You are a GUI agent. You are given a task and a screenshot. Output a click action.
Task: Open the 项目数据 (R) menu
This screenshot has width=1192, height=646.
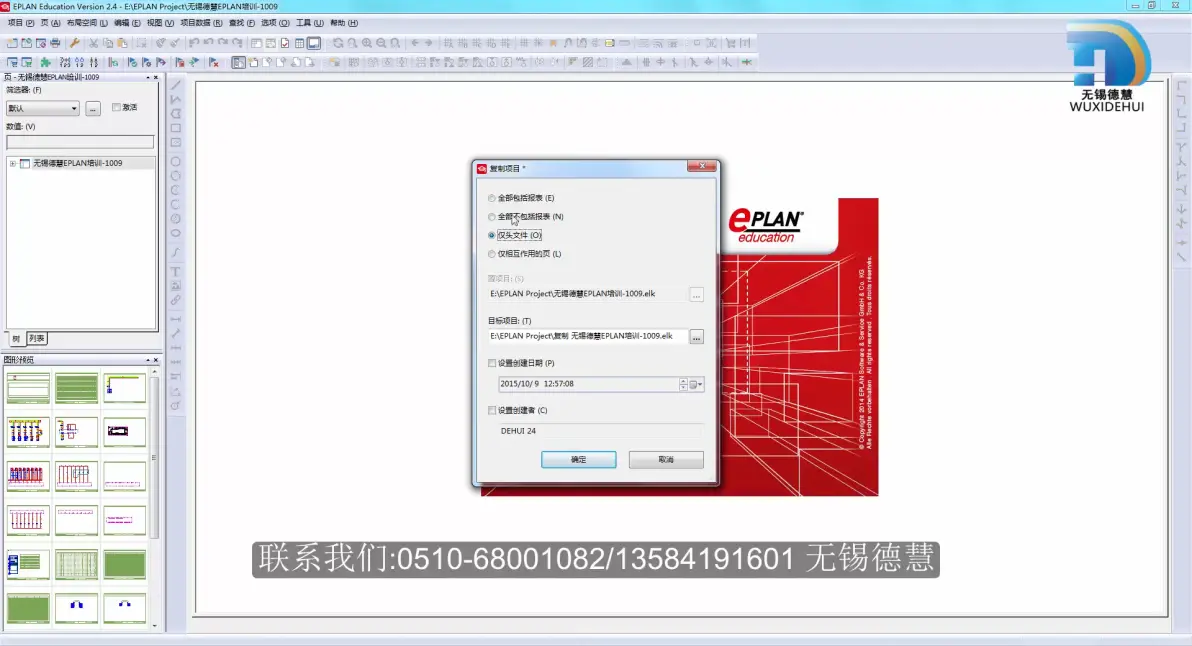click(201, 23)
